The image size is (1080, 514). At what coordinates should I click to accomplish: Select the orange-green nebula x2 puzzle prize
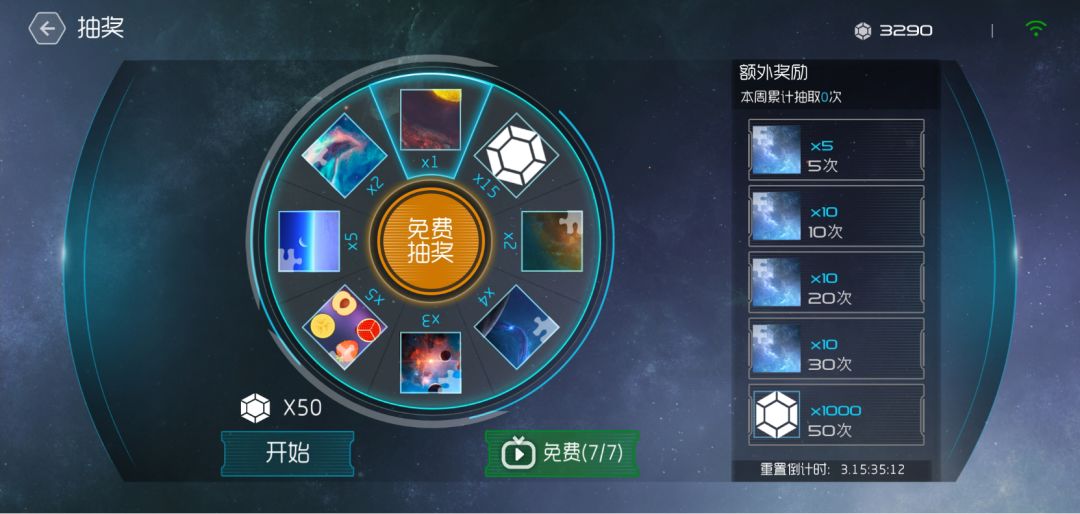tap(552, 241)
